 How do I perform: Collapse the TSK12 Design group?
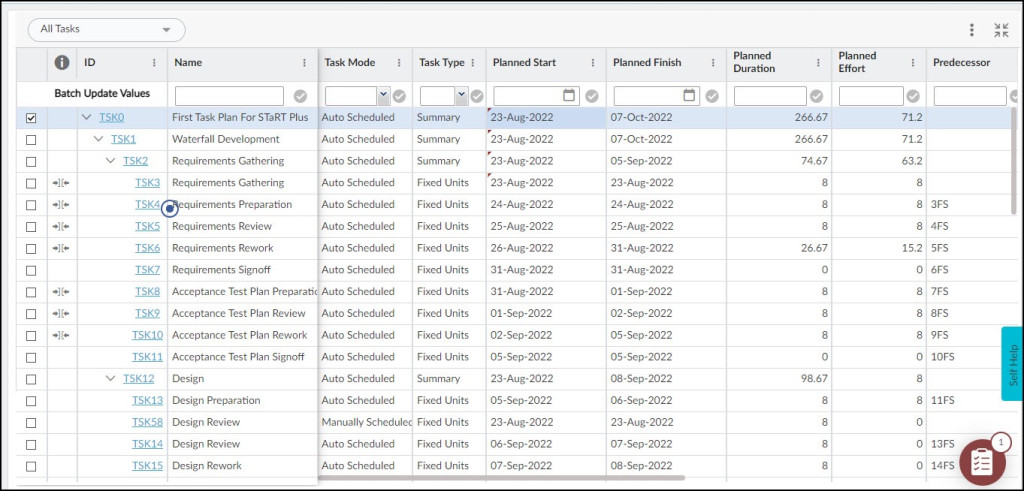[110, 379]
